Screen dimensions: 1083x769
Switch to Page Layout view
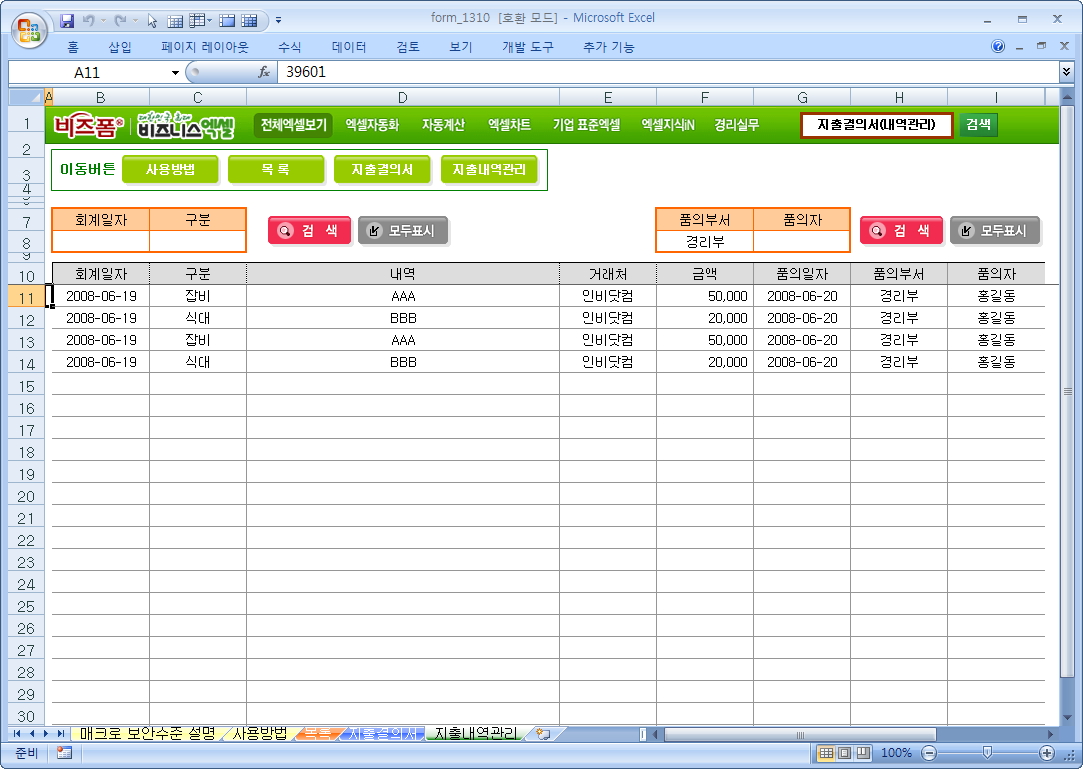[843, 753]
